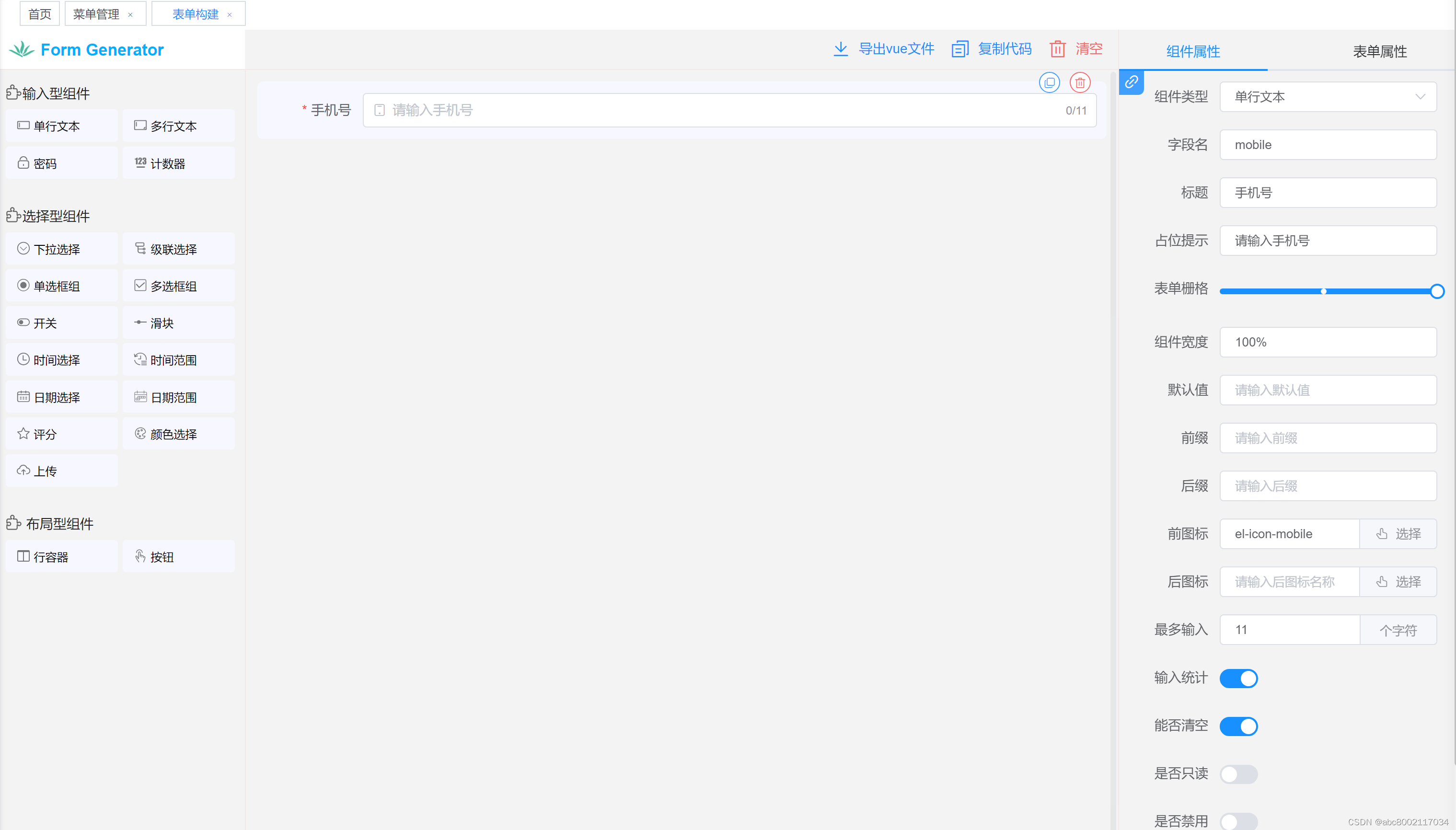Click the red delete component icon
The height and width of the screenshot is (830, 1456).
1080,82
